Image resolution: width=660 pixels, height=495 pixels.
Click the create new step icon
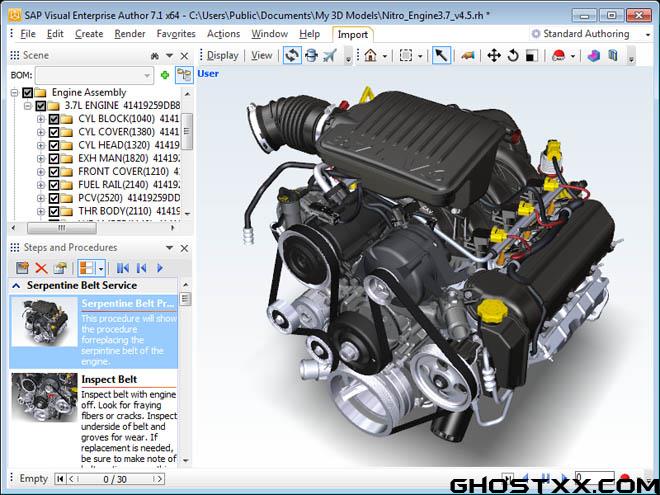(x=22, y=268)
